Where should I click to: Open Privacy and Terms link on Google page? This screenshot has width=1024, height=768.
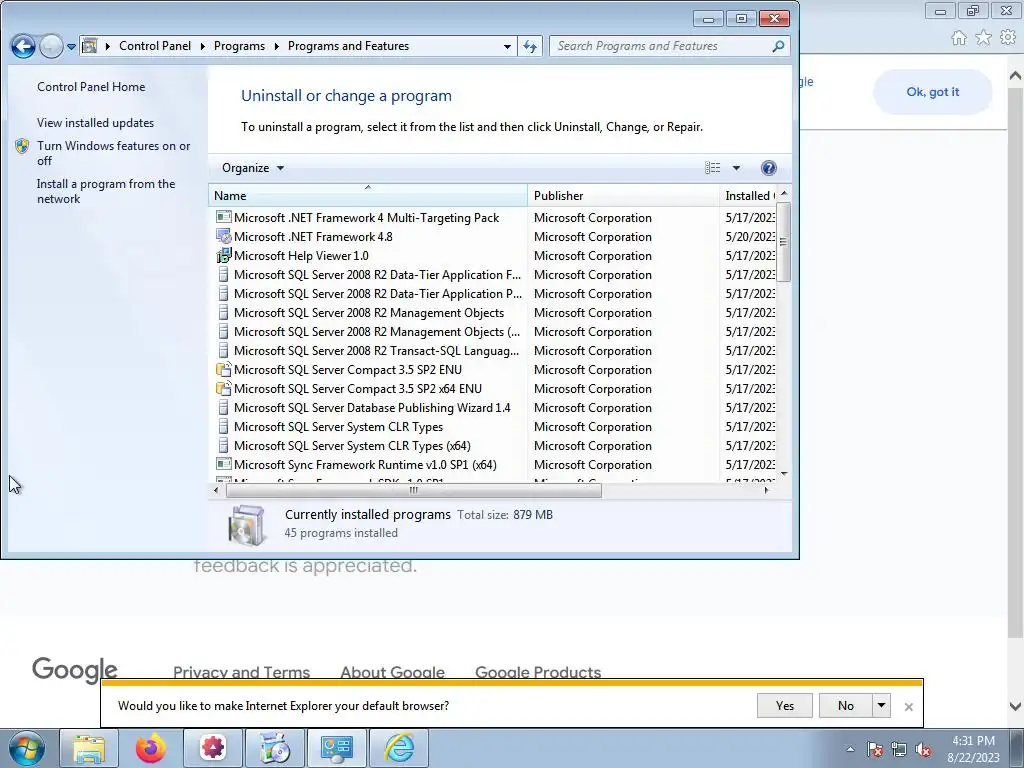tap(241, 671)
